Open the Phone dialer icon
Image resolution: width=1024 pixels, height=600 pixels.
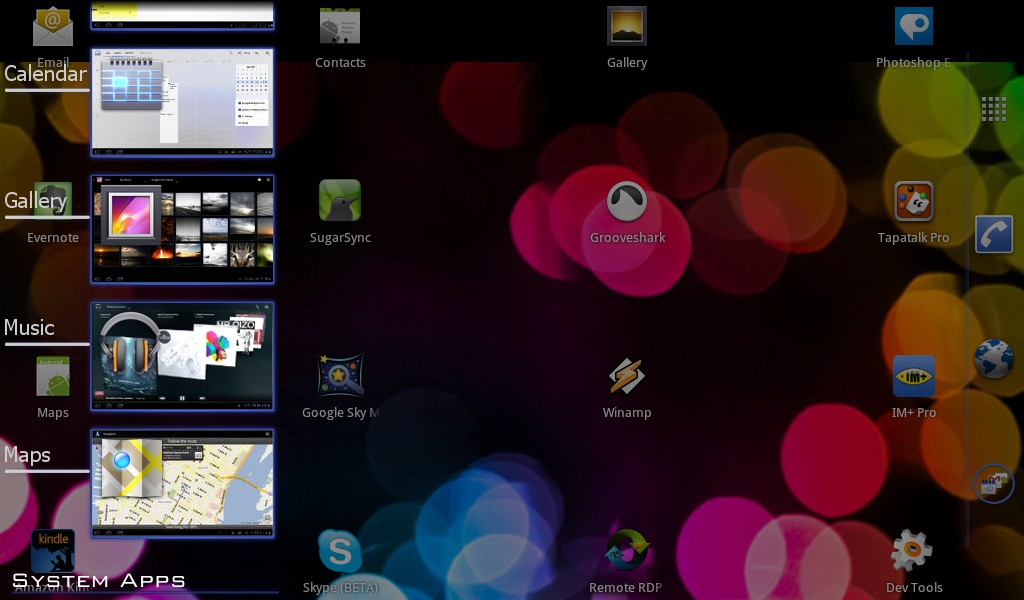(994, 234)
